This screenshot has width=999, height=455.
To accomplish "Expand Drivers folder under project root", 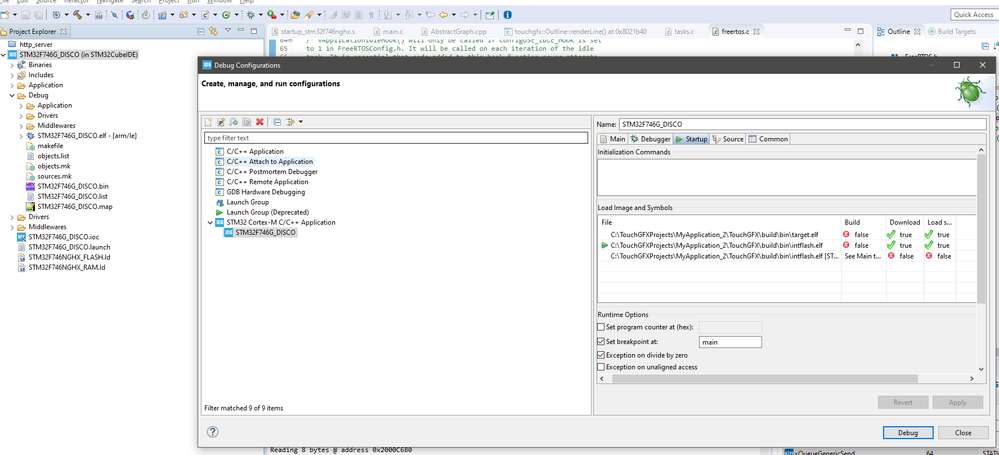I will [12, 217].
